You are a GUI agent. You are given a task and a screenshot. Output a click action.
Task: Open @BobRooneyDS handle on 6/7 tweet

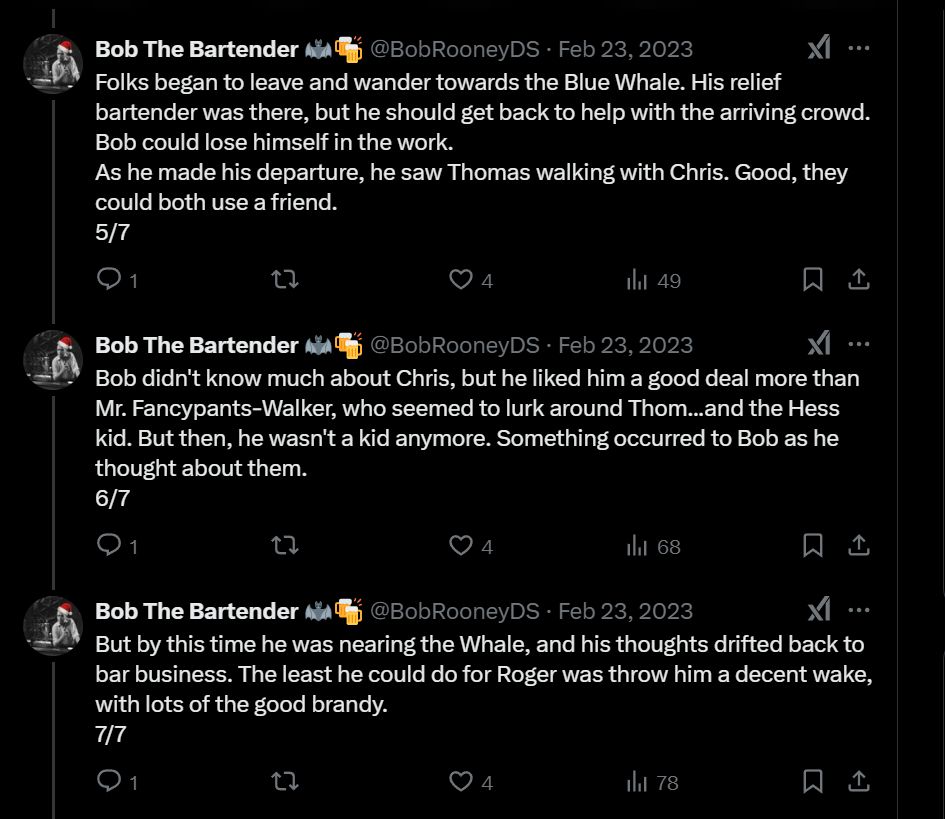click(x=455, y=345)
